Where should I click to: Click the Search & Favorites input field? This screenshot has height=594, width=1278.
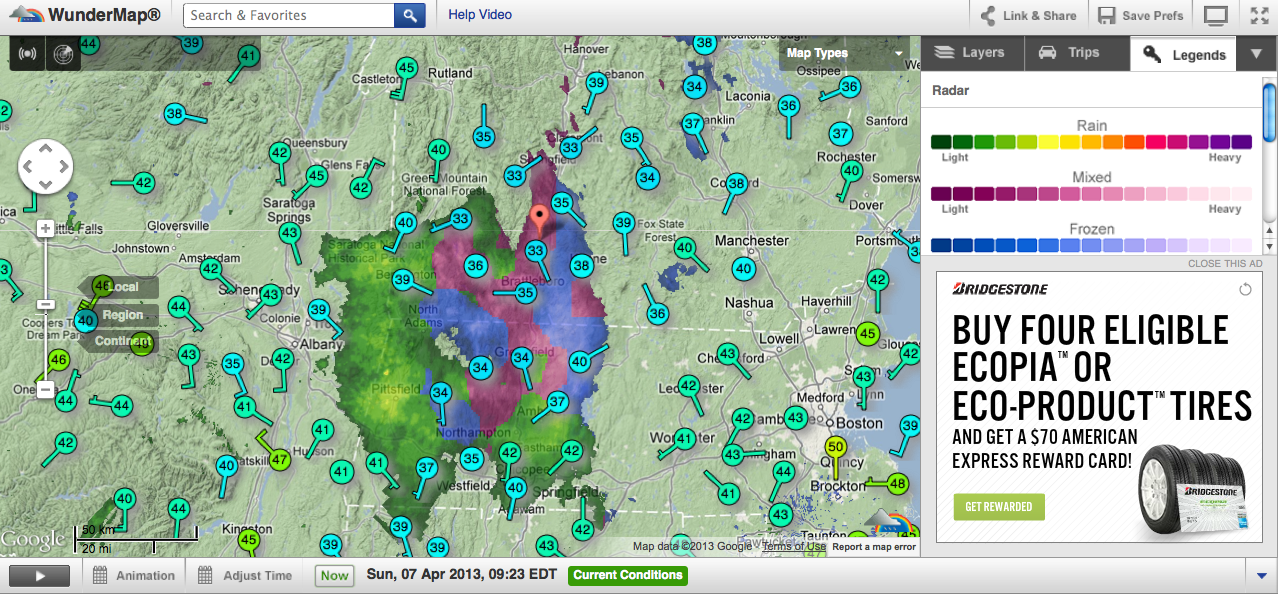(288, 15)
